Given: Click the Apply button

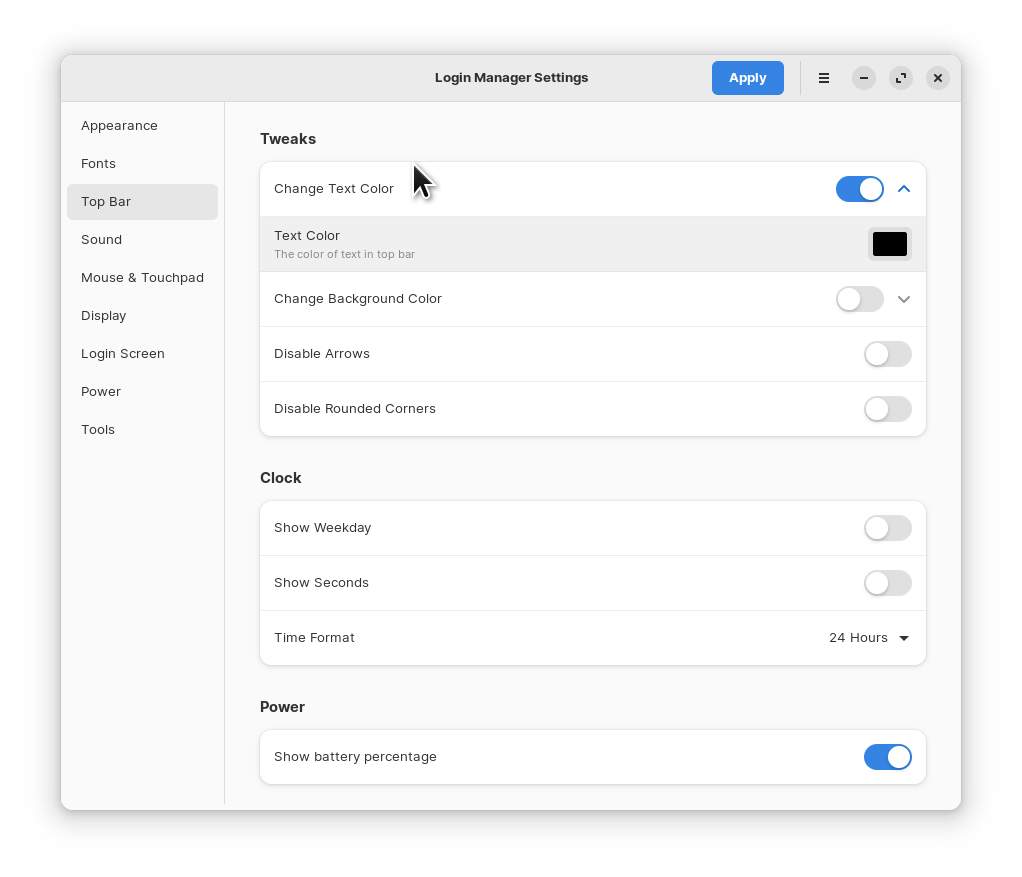Looking at the screenshot, I should click(x=748, y=78).
